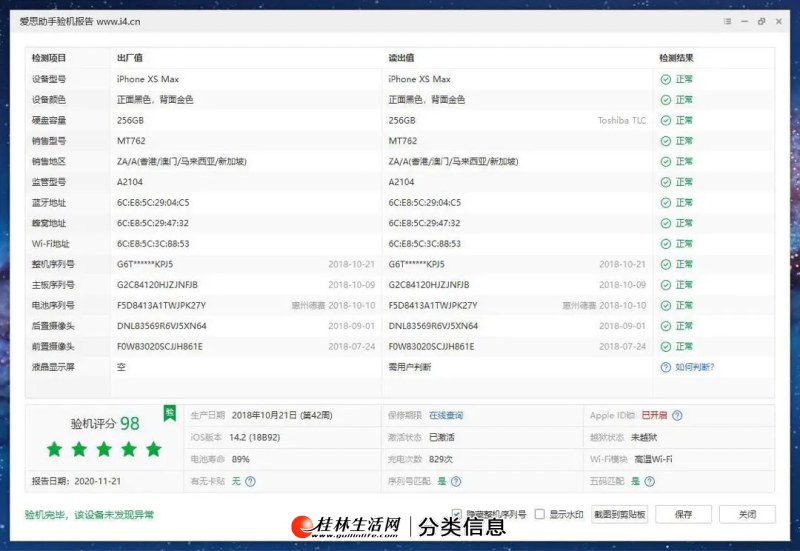This screenshot has width=800, height=551.
Task: Click the help icon beside 有无卡贴
Action: tap(250, 481)
